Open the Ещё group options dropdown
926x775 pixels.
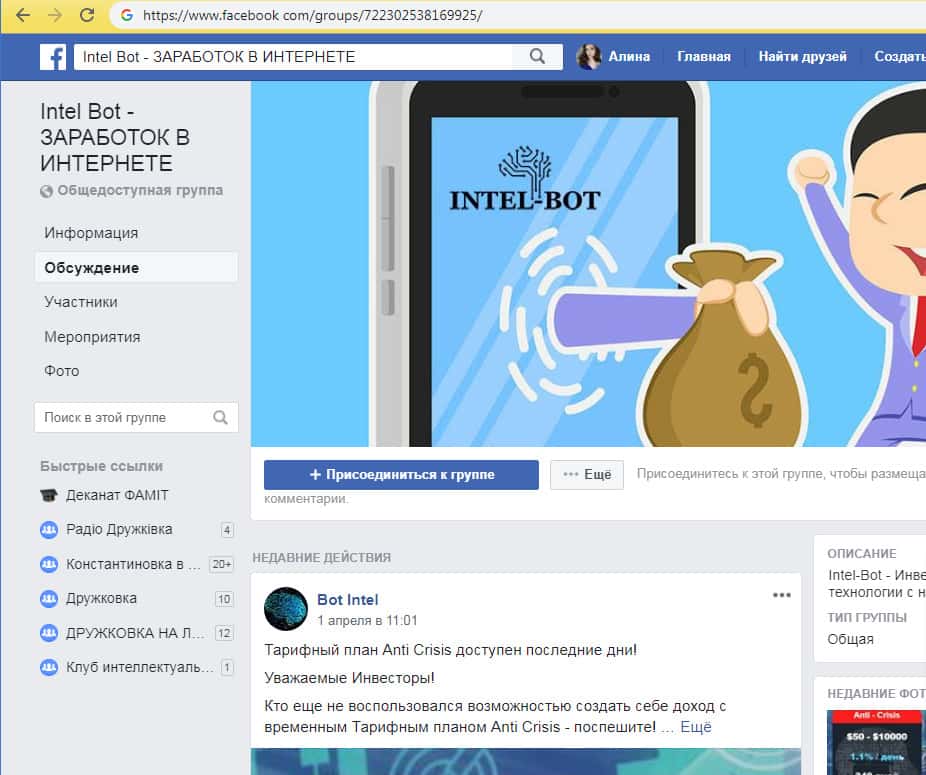pos(587,474)
